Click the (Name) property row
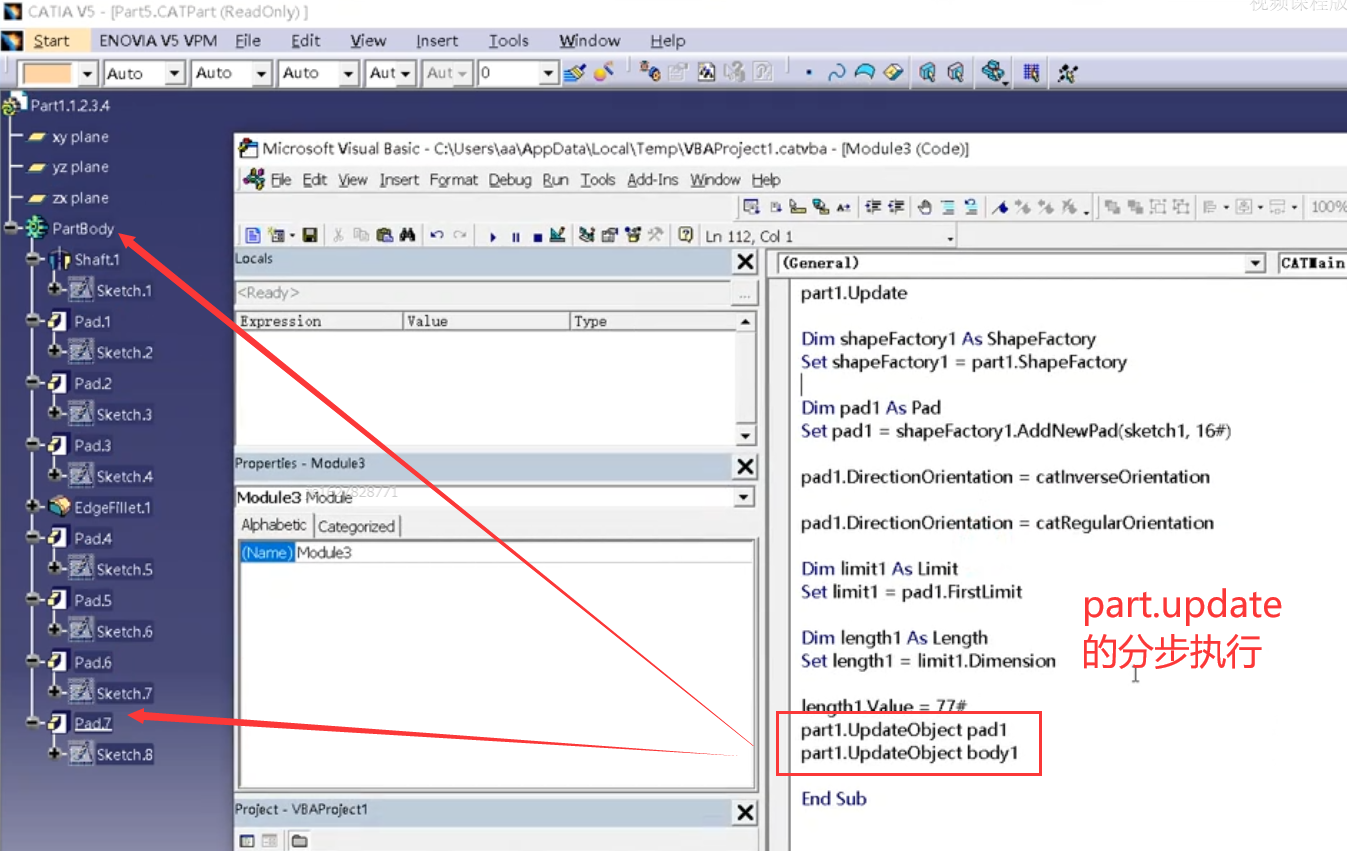 click(495, 552)
